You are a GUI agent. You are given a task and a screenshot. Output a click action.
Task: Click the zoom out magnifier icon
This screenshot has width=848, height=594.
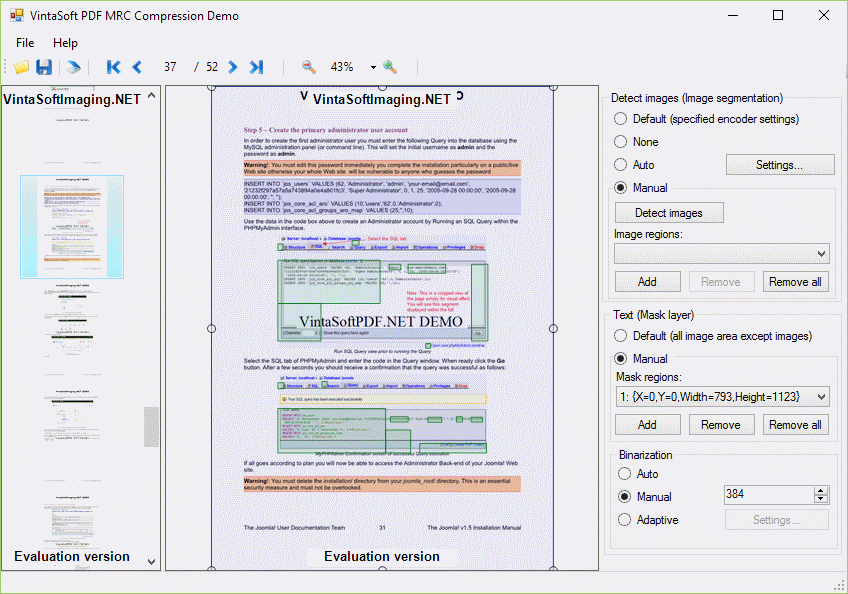pos(309,67)
